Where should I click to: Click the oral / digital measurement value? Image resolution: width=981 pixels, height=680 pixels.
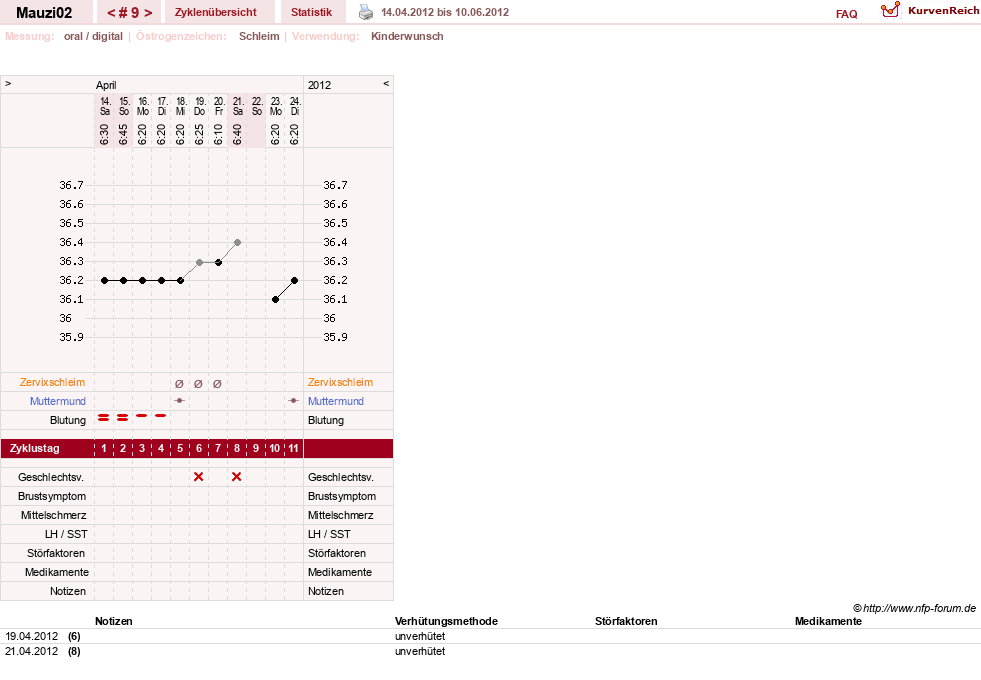93,36
